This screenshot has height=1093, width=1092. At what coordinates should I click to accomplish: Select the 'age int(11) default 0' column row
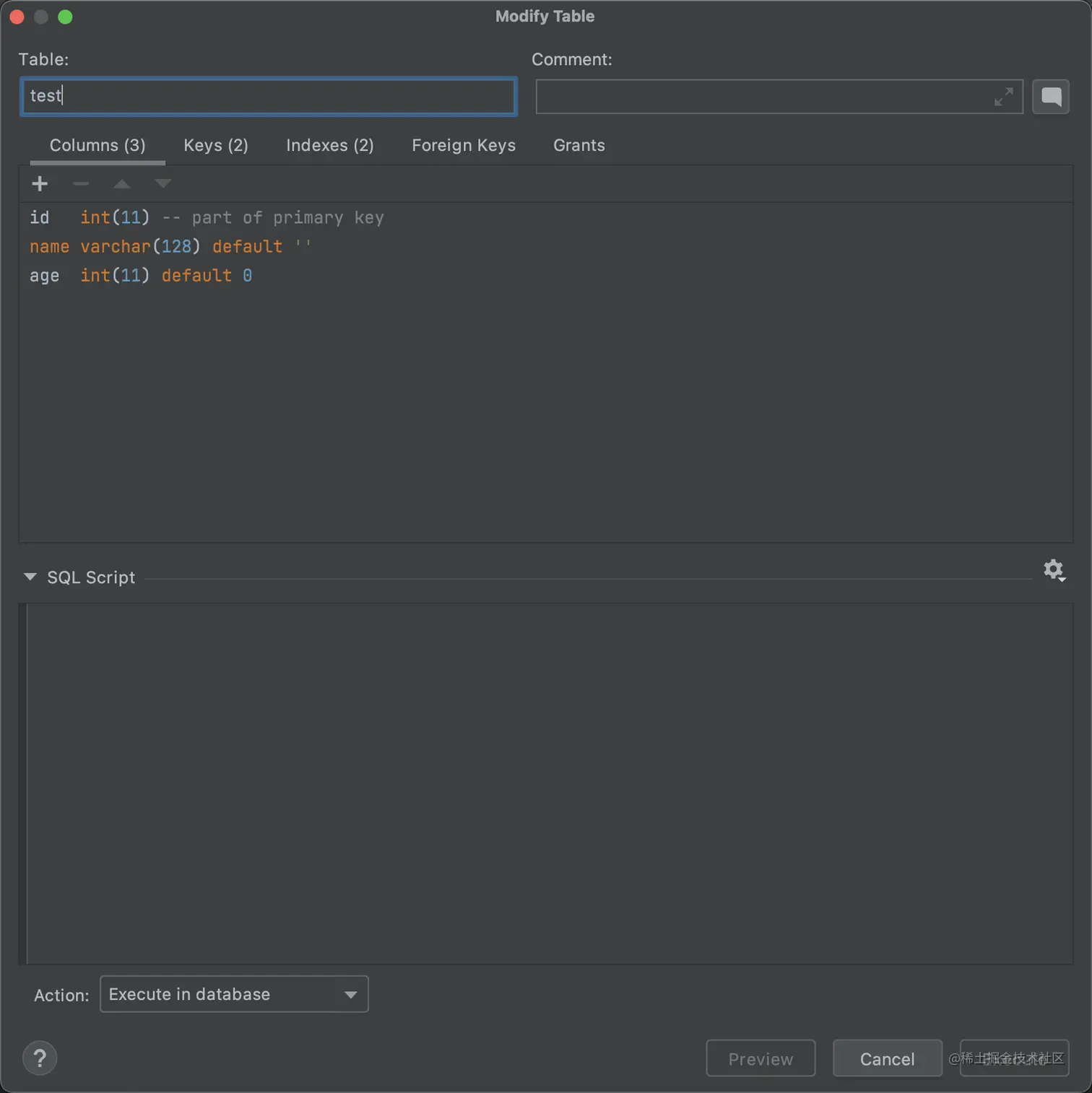pyautogui.click(x=546, y=275)
